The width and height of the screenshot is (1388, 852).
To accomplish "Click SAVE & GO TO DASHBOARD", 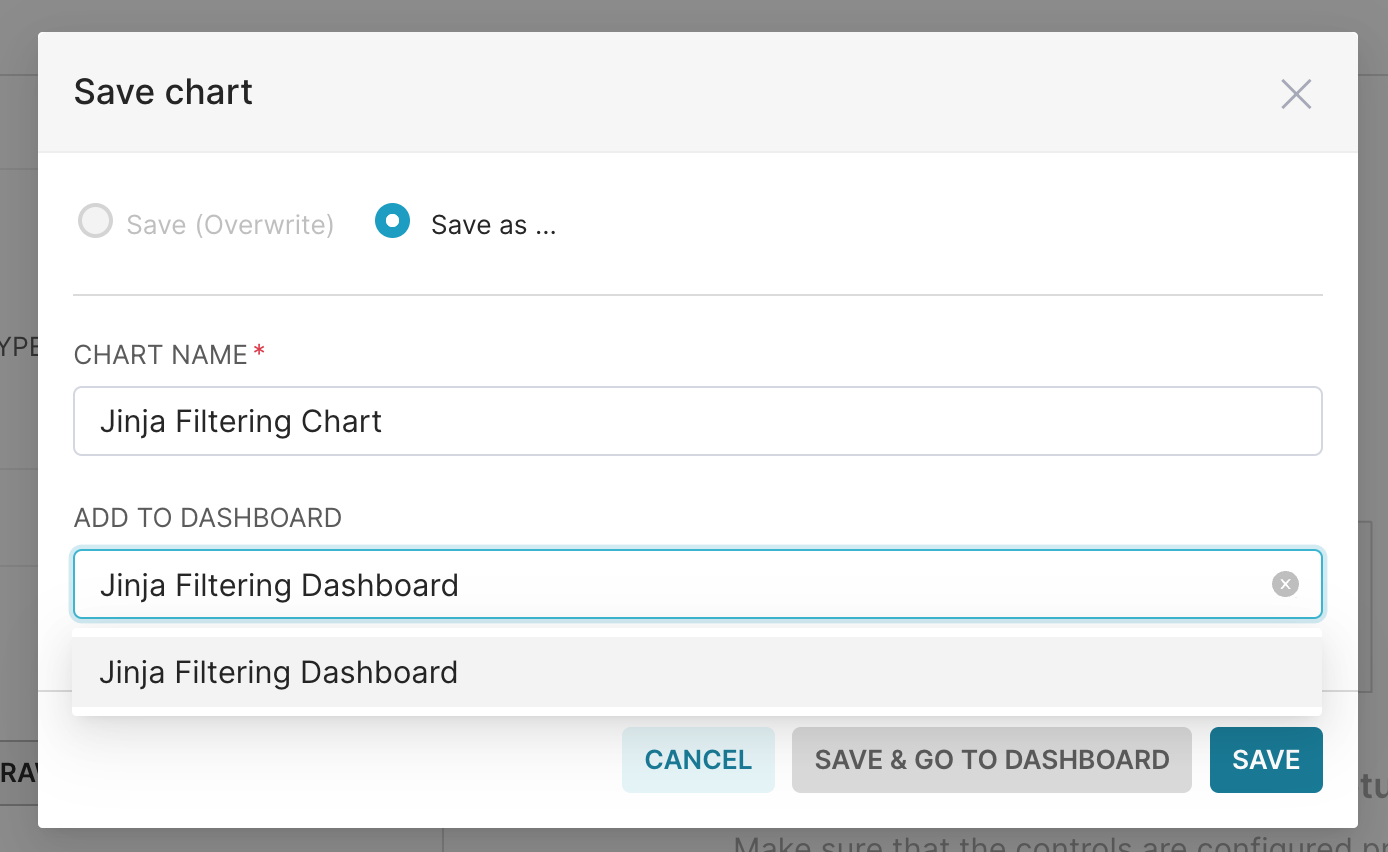I will tap(991, 760).
